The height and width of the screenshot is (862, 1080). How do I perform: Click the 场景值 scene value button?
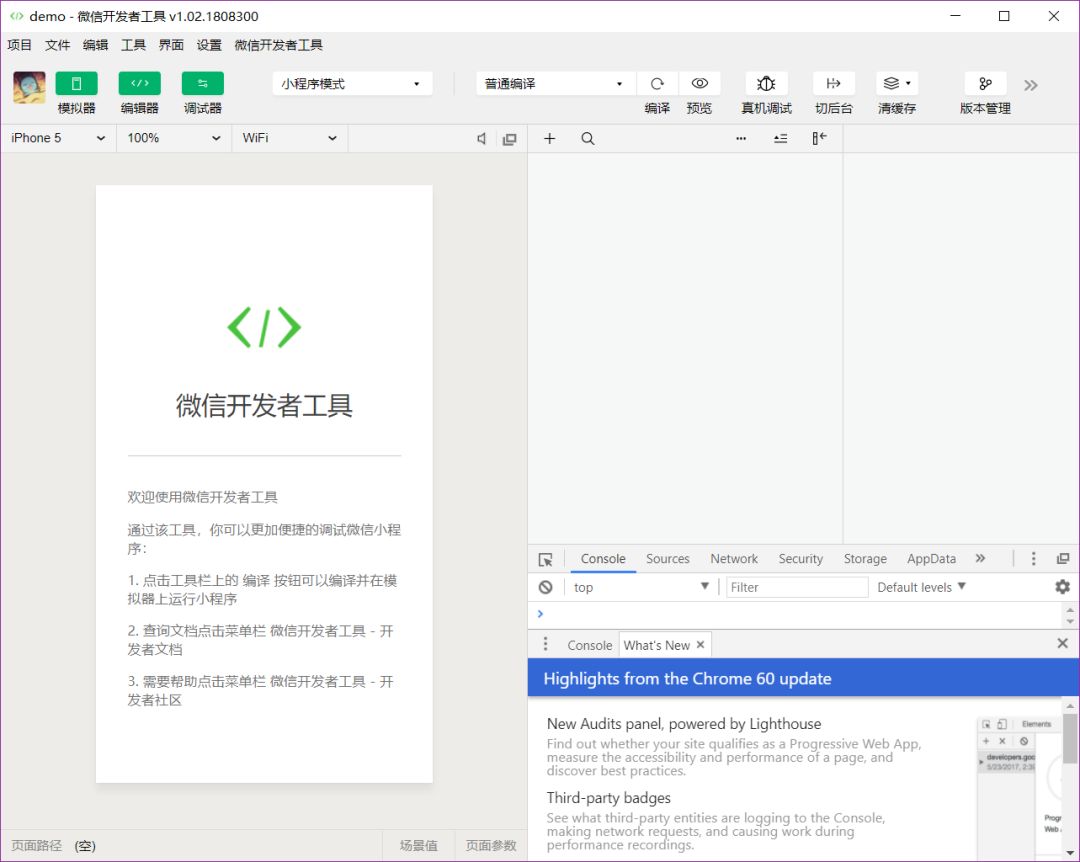(419, 845)
